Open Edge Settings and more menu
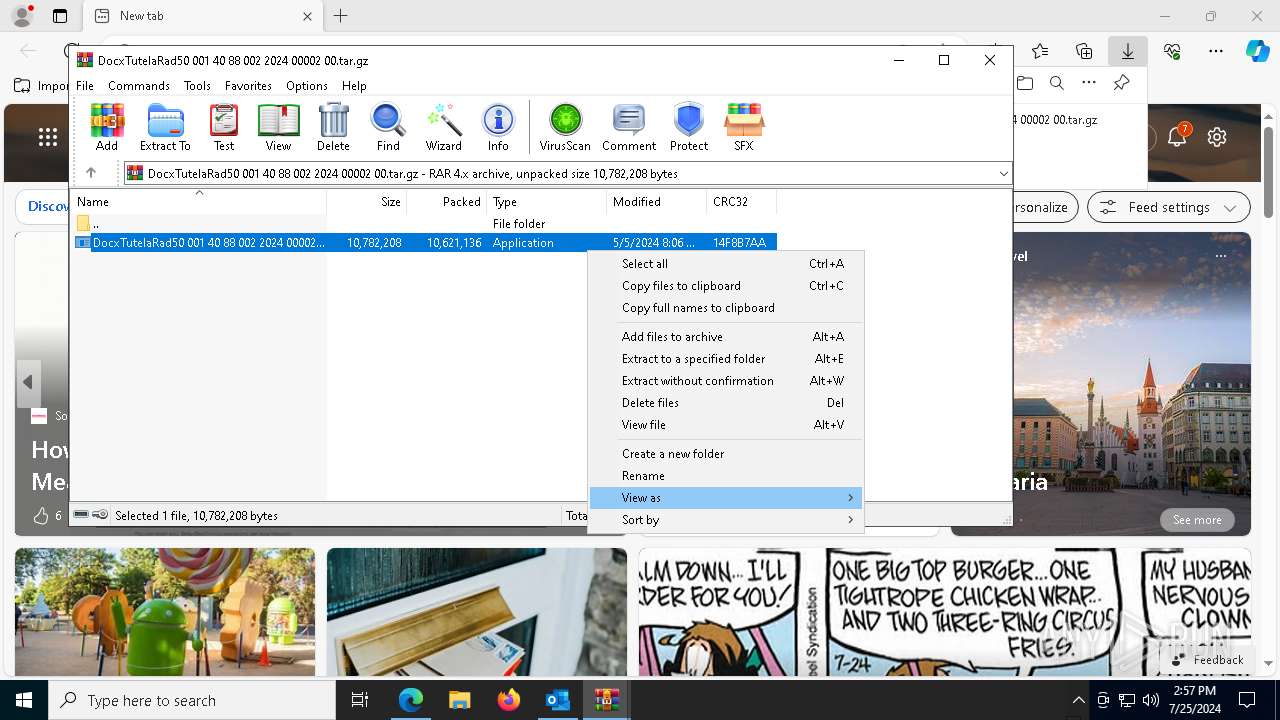This screenshot has width=1280, height=720. [1216, 51]
